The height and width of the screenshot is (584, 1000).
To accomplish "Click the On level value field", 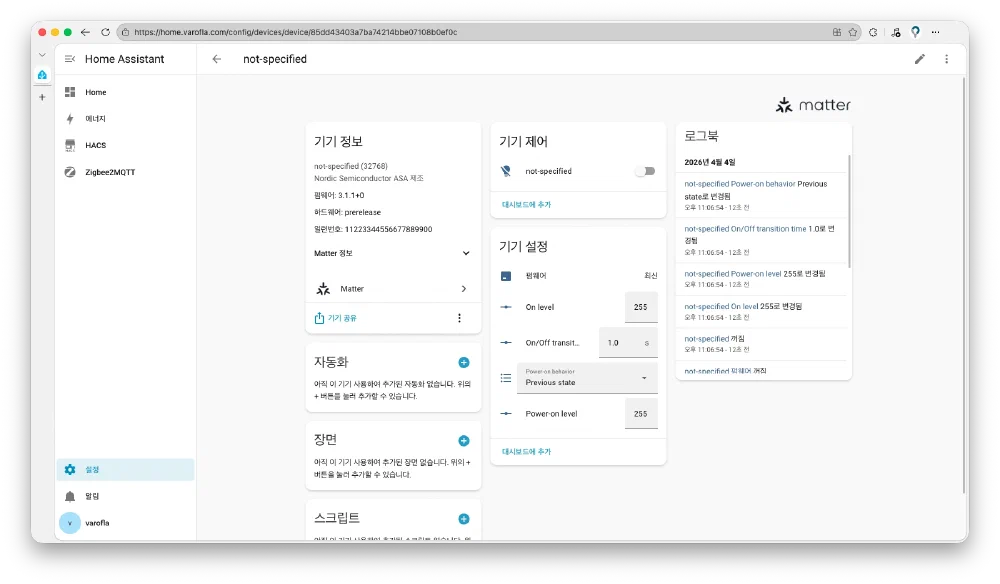I will coord(640,307).
